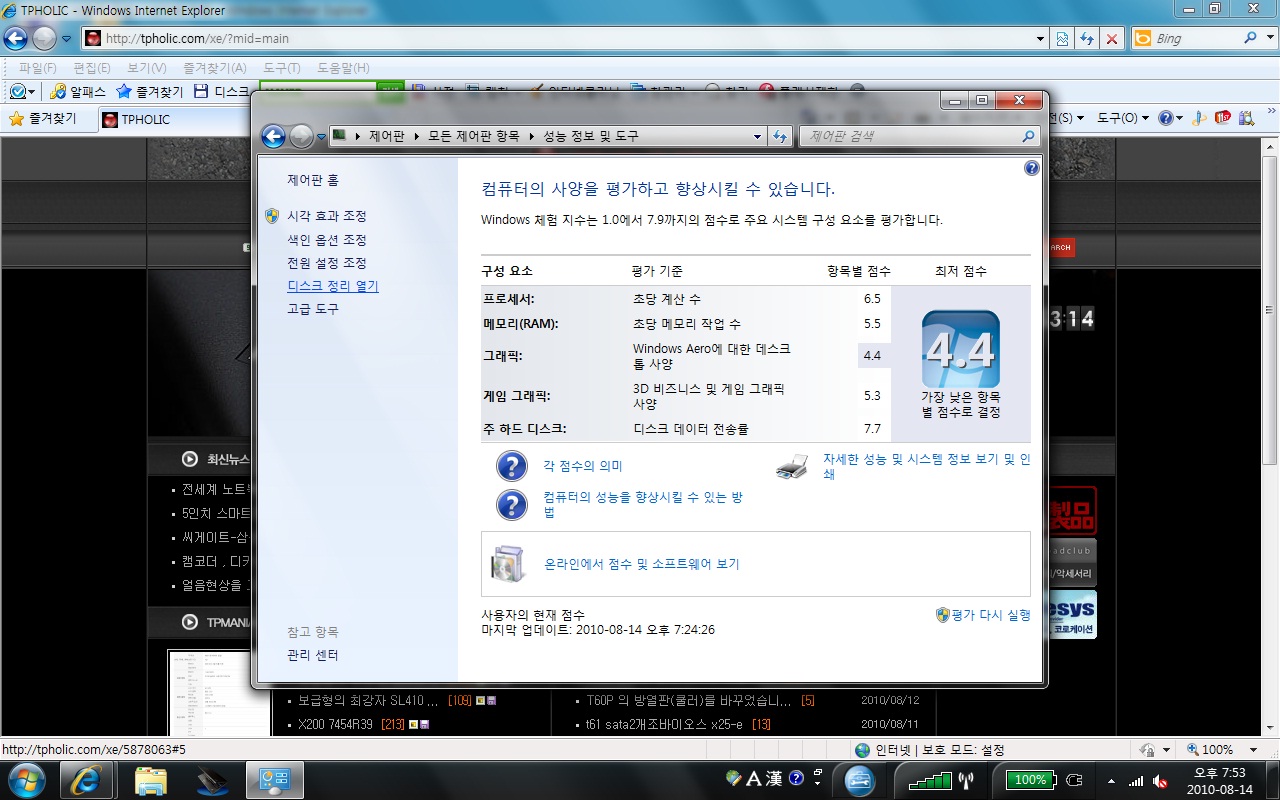Open the 디스크 정리 열기 link in sidebar
This screenshot has height=800, width=1280.
pos(333,286)
